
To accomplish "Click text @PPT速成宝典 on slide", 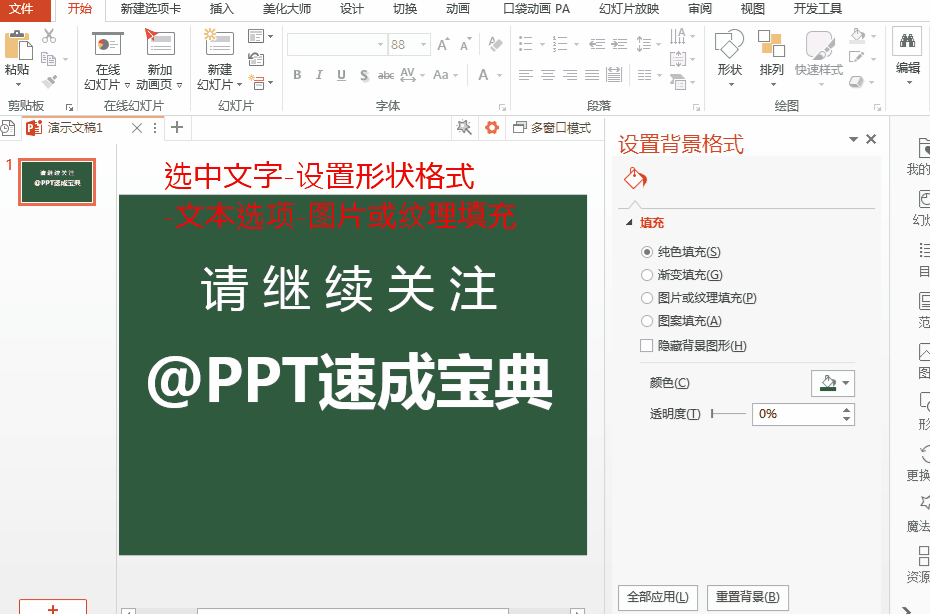I will click(350, 381).
